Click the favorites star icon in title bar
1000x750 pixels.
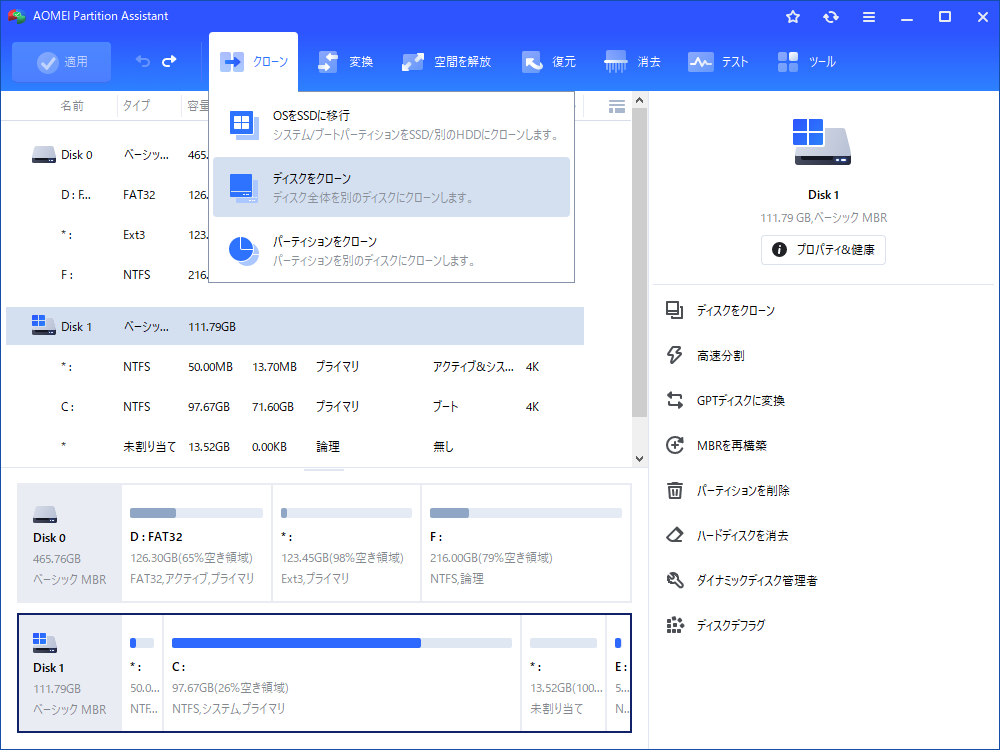(793, 17)
